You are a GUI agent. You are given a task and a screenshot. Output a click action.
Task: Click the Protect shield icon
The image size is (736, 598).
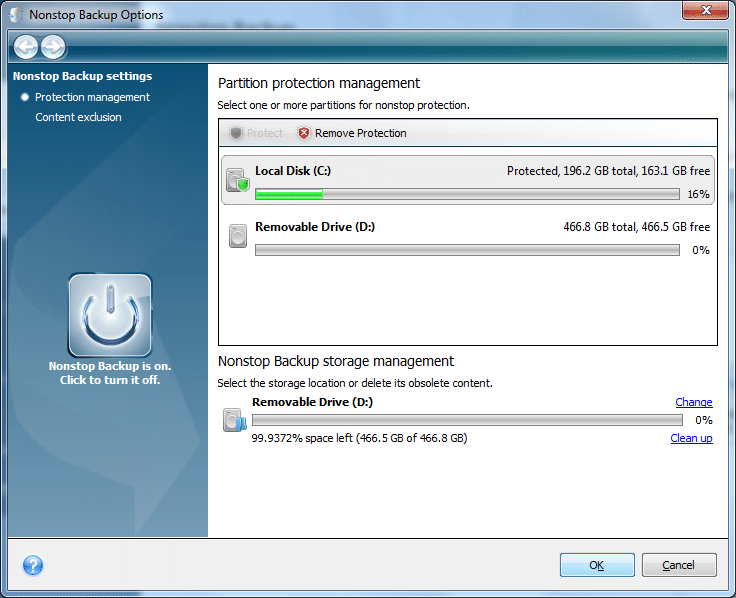(x=236, y=133)
